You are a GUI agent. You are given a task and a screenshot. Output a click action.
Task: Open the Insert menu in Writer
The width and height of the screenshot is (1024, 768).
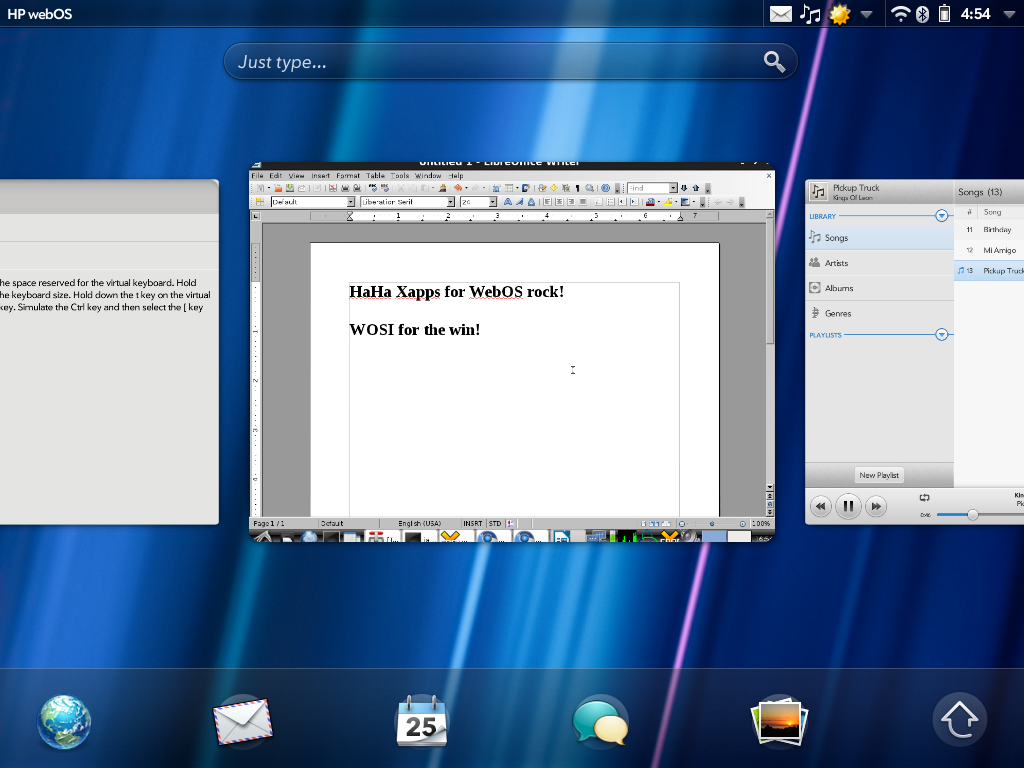pos(320,175)
